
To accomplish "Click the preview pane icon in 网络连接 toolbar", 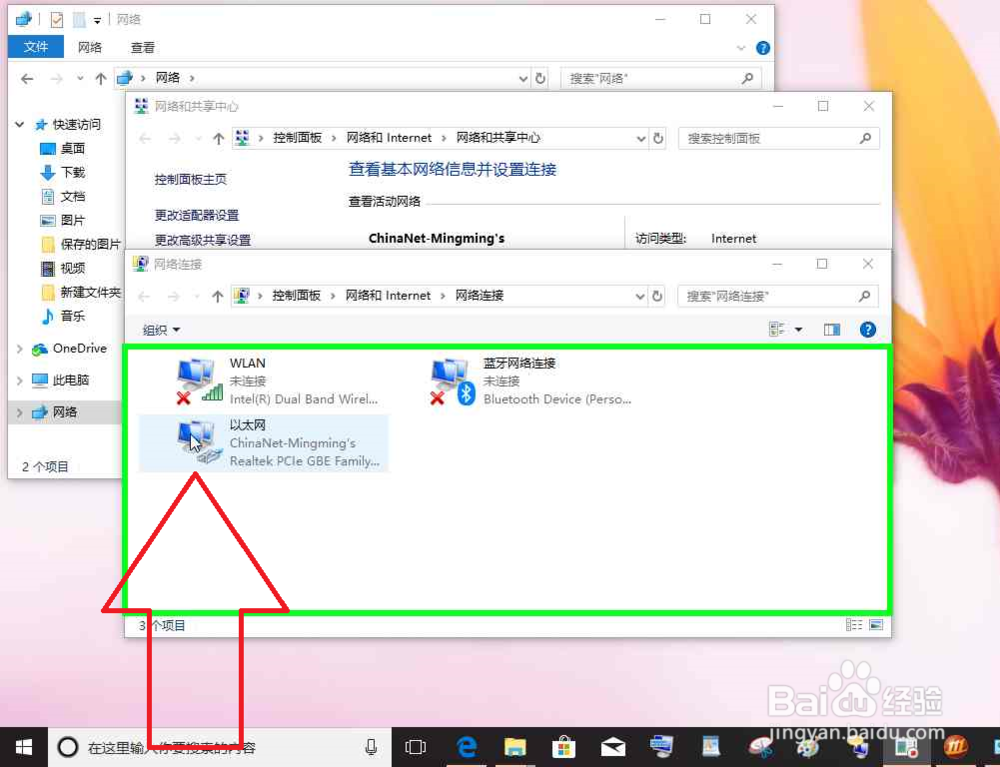I will coord(831,329).
